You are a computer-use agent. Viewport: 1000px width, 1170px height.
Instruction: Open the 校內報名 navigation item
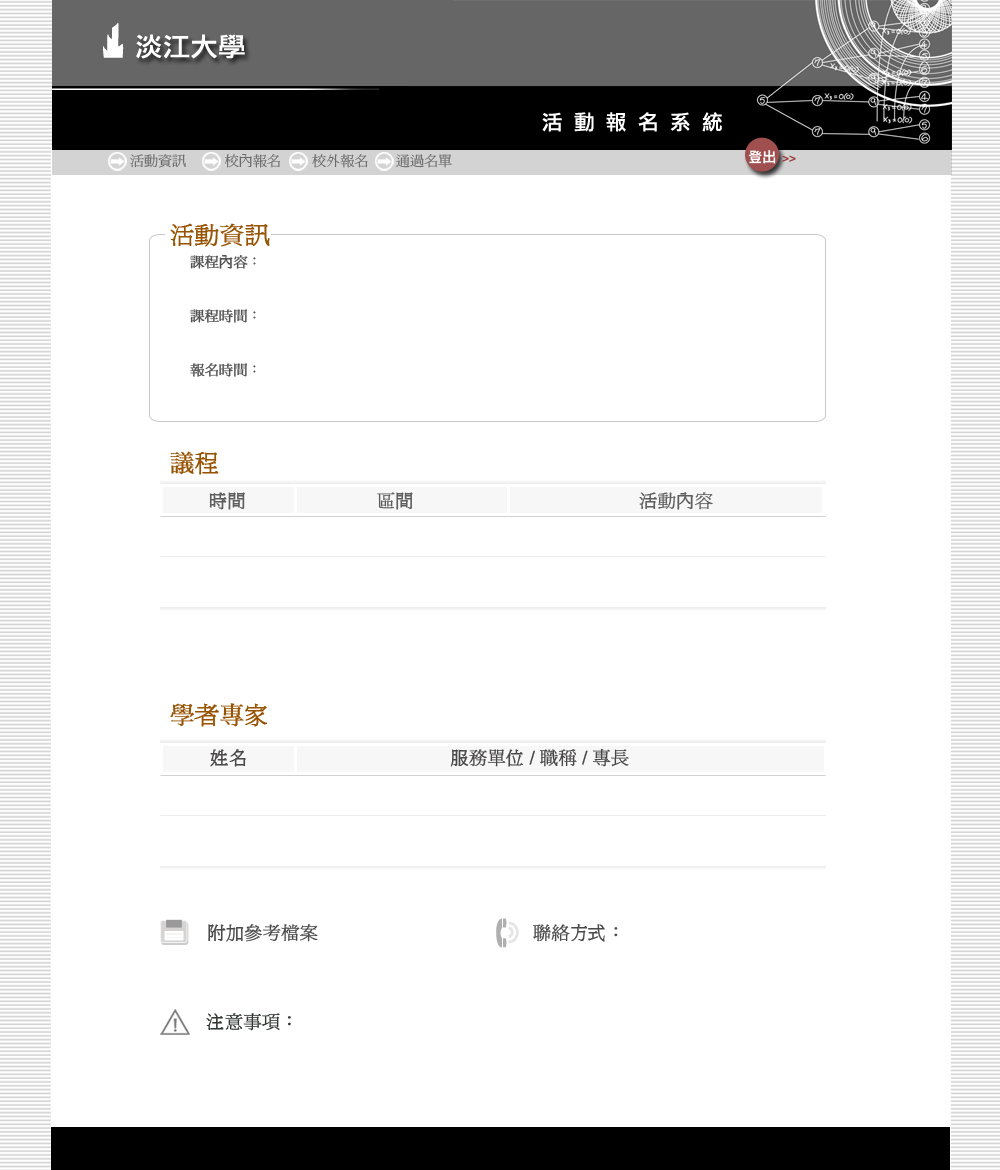point(253,161)
